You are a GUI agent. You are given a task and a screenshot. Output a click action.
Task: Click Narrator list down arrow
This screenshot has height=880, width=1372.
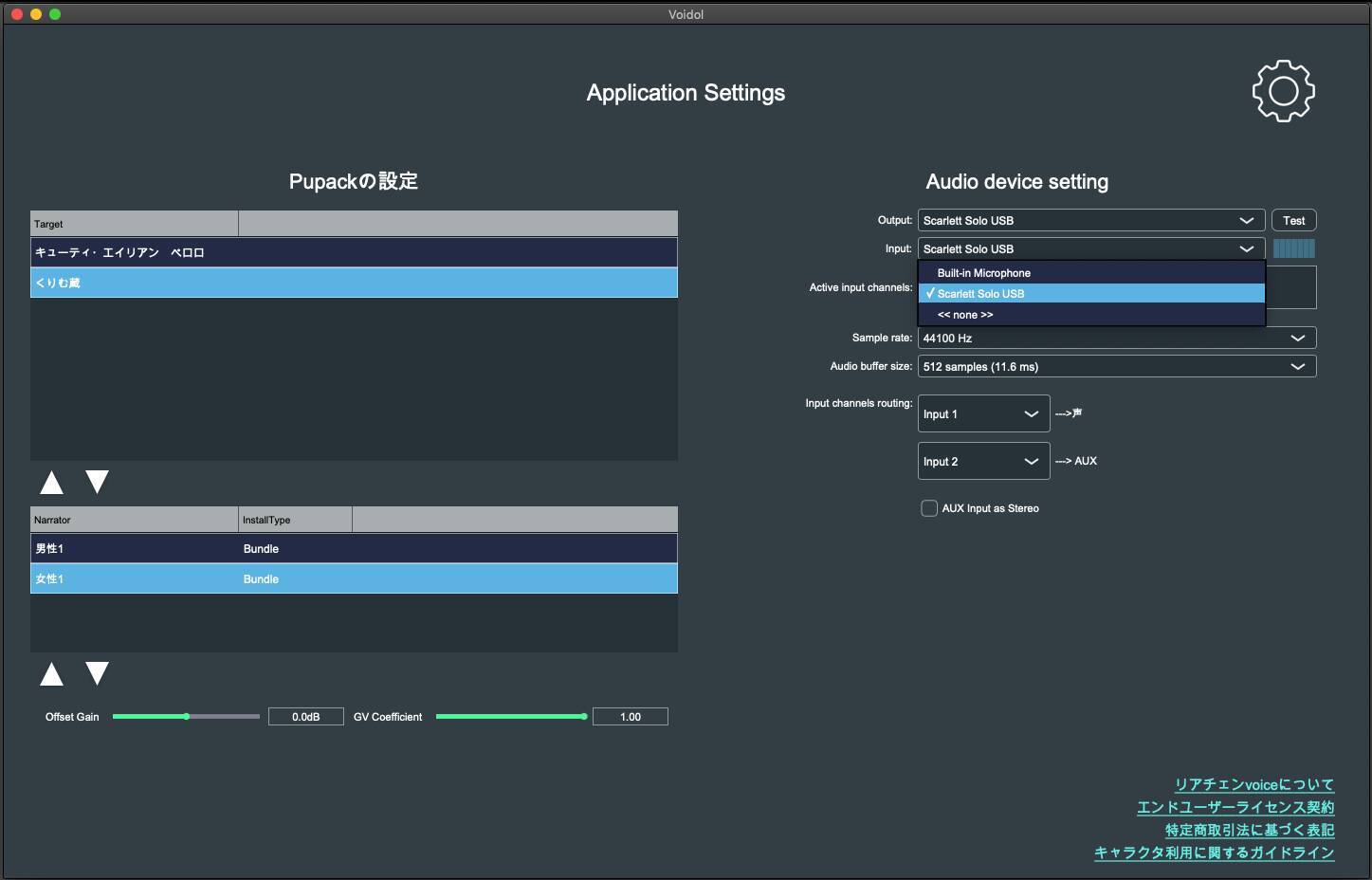pyautogui.click(x=97, y=674)
